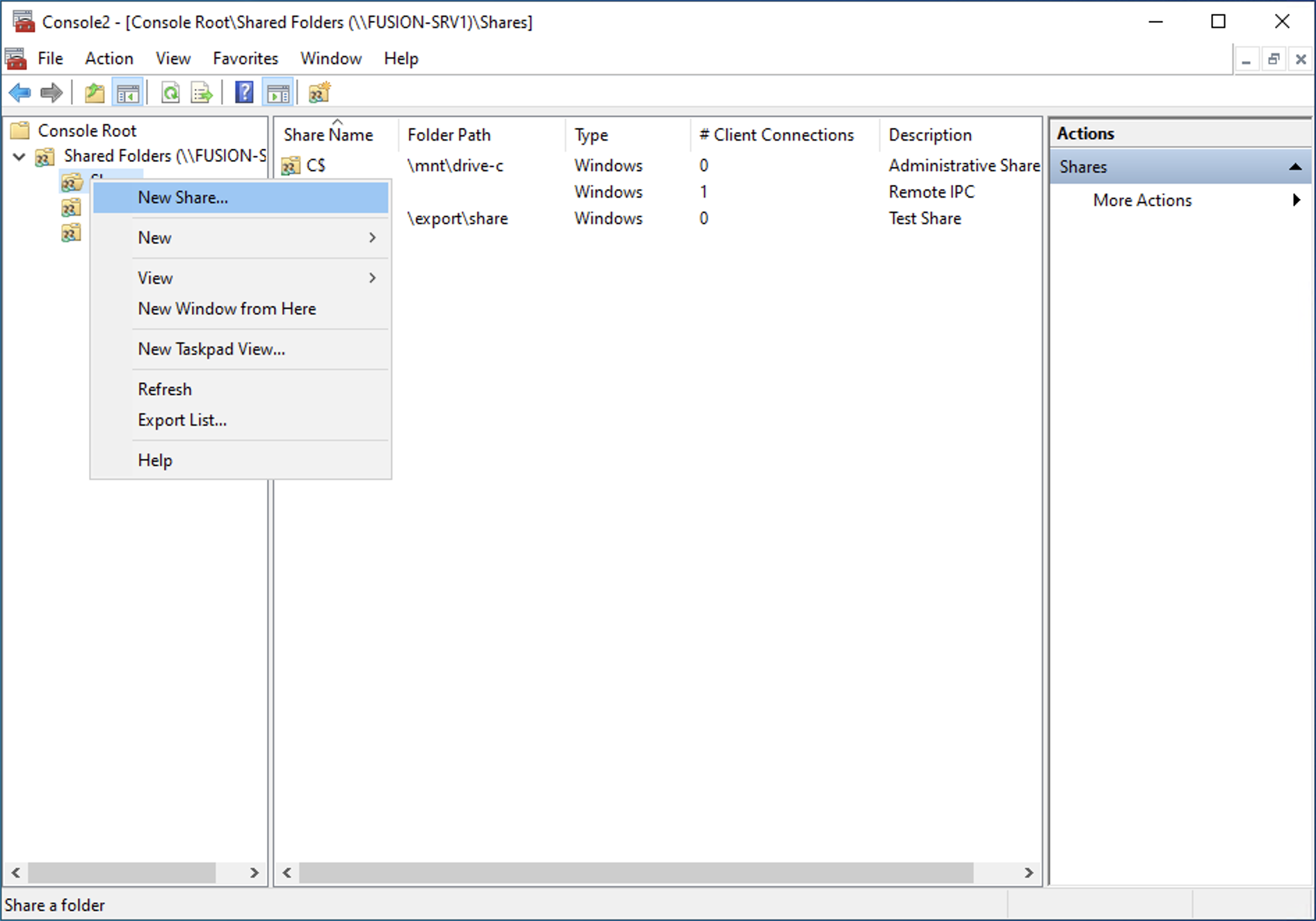Viewport: 1316px width, 921px height.
Task: Click Export List... in the context menu
Action: tap(182, 420)
